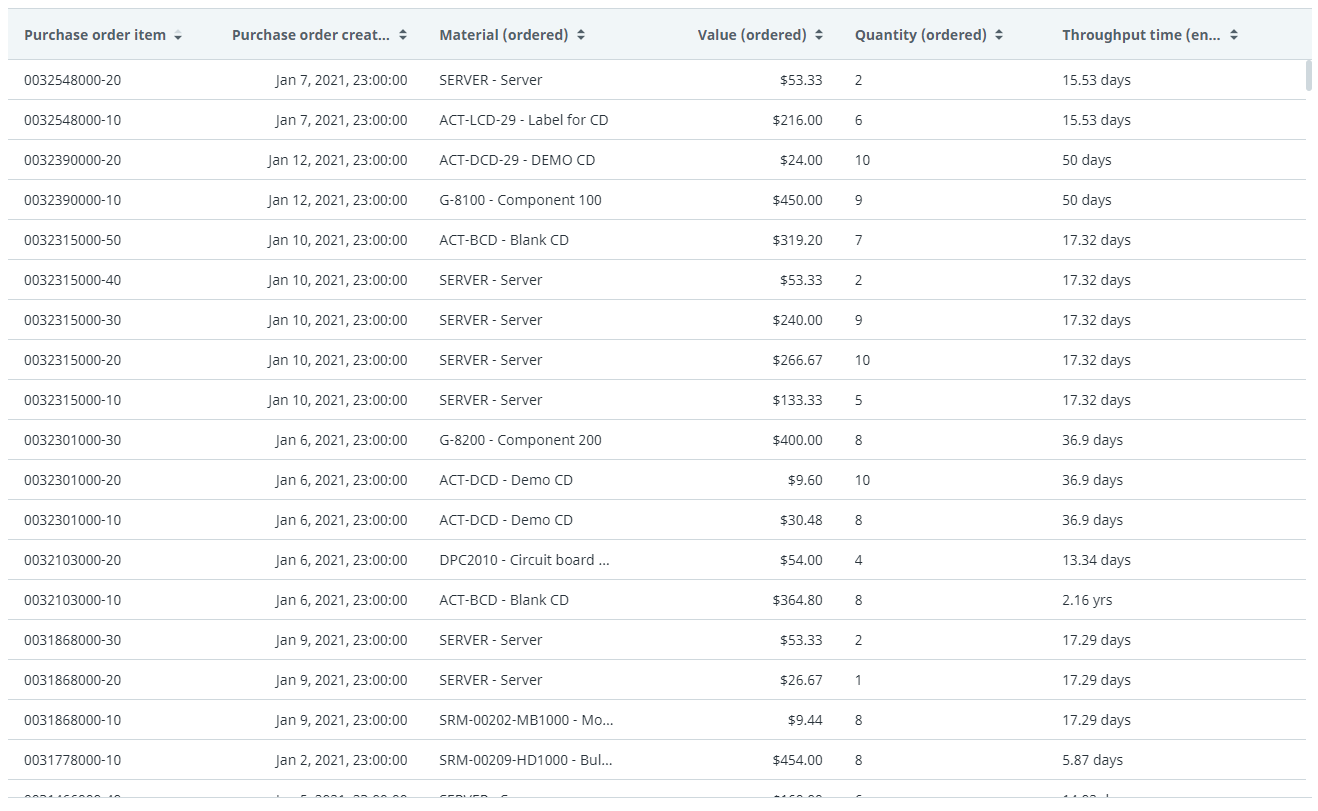Click the Material (ordered) column header text
The width and height of the screenshot is (1318, 811).
[503, 35]
